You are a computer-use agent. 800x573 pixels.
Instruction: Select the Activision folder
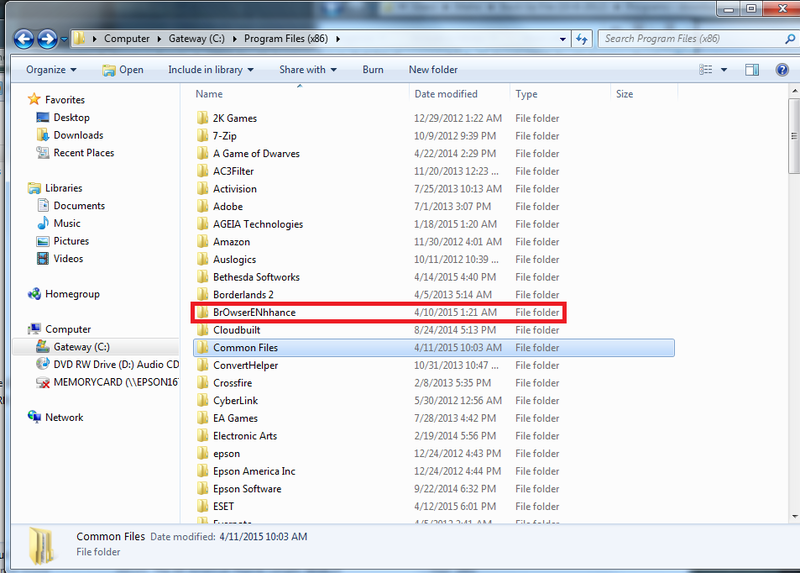[x=434, y=189]
